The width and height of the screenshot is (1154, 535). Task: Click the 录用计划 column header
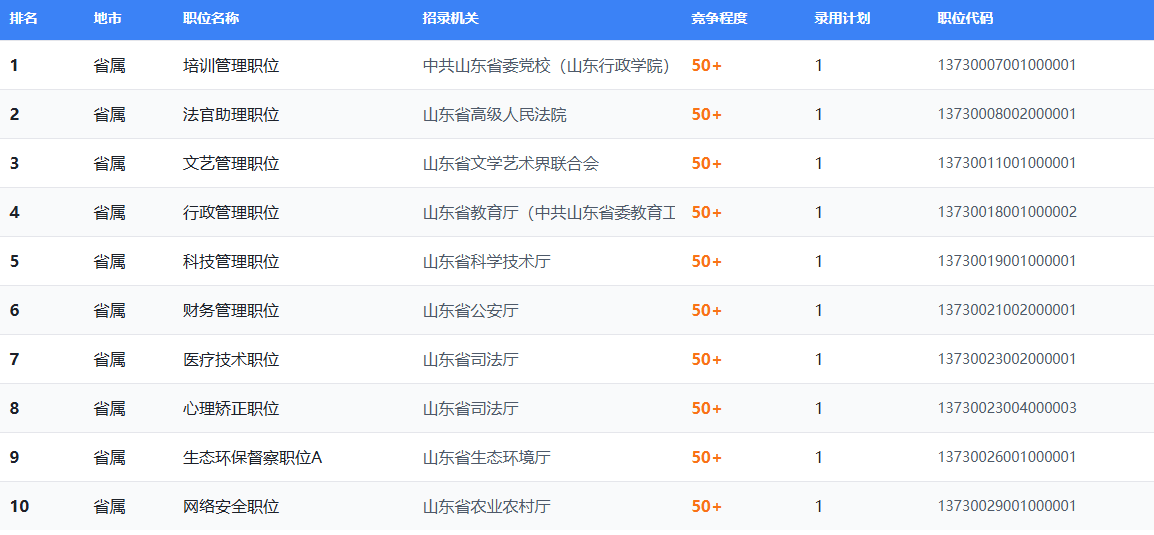point(842,19)
